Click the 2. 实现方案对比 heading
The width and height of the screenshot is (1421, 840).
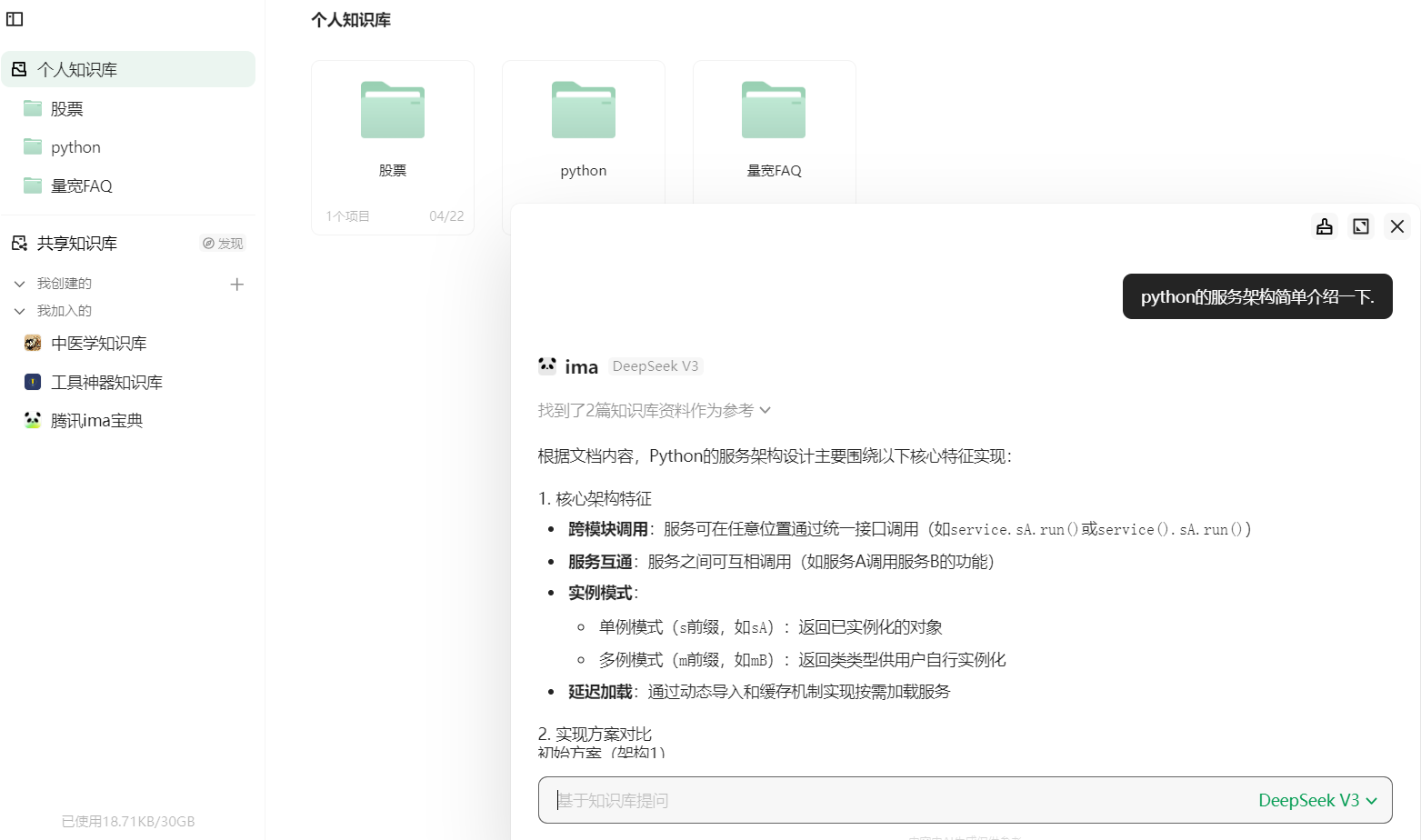(595, 735)
